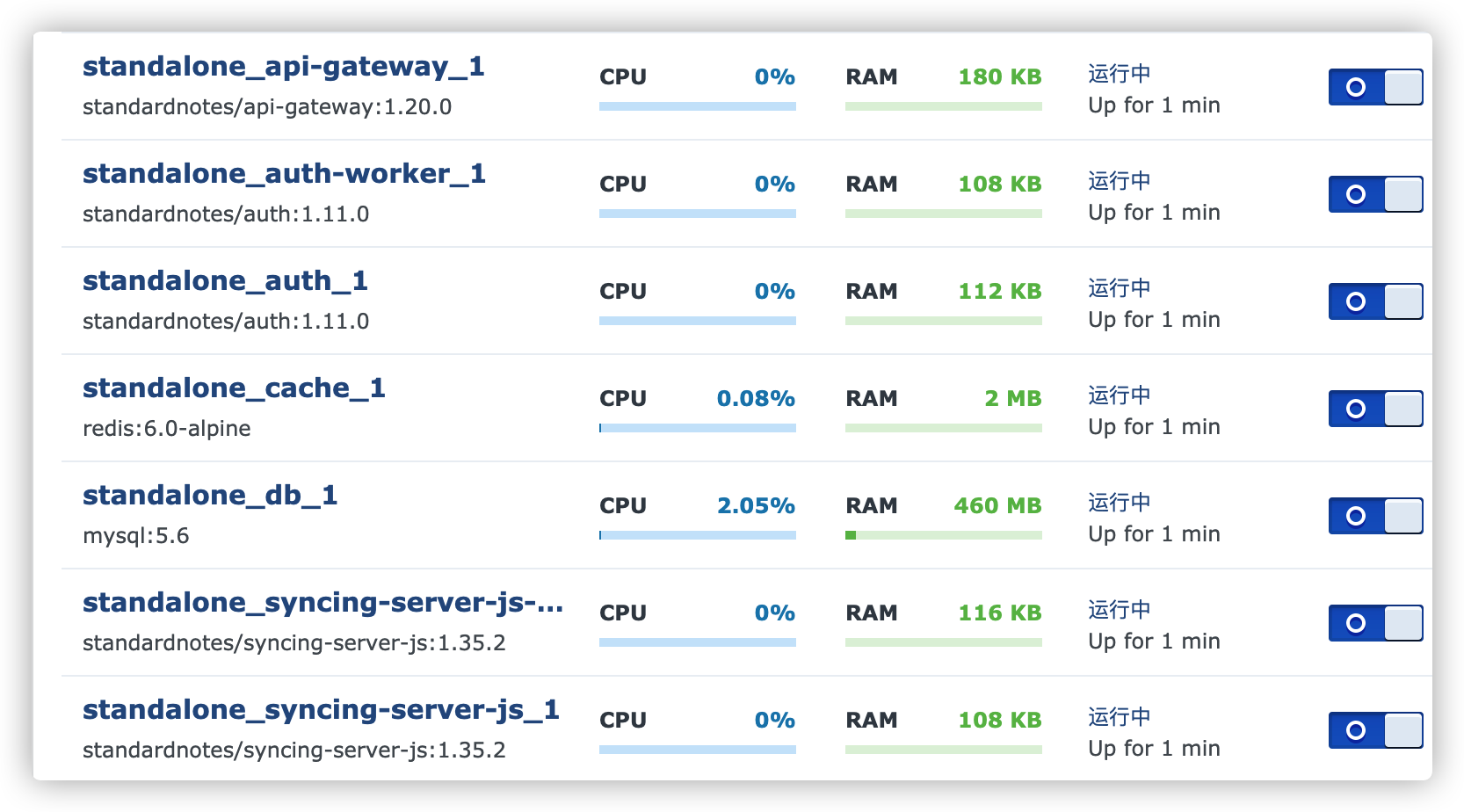Screen dimensions: 1464x812
Task: Switch off the standalone_auth_1 container
Action: tap(1375, 301)
